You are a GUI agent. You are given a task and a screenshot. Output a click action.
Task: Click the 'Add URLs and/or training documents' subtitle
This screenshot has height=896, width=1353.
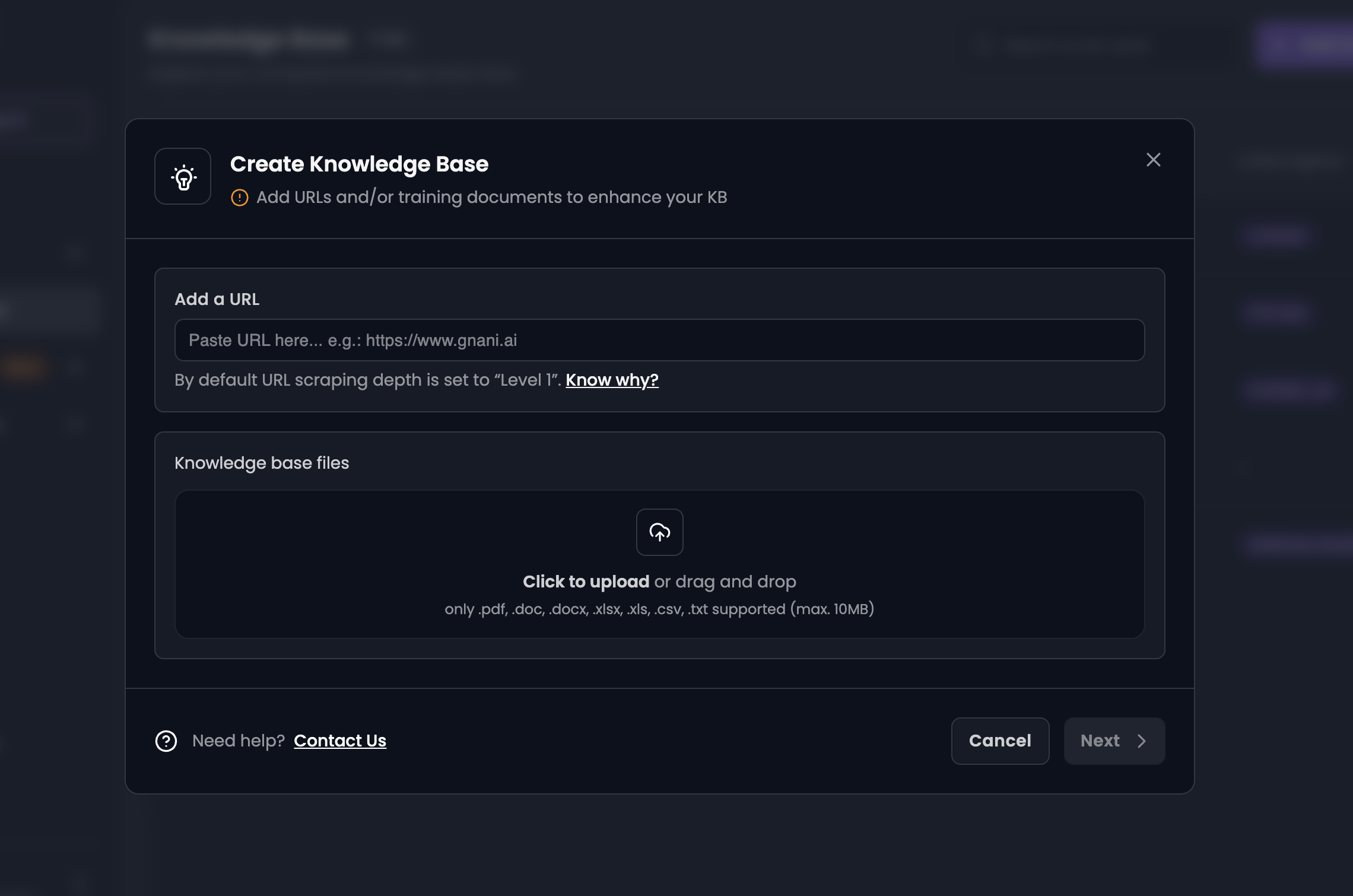coord(491,197)
